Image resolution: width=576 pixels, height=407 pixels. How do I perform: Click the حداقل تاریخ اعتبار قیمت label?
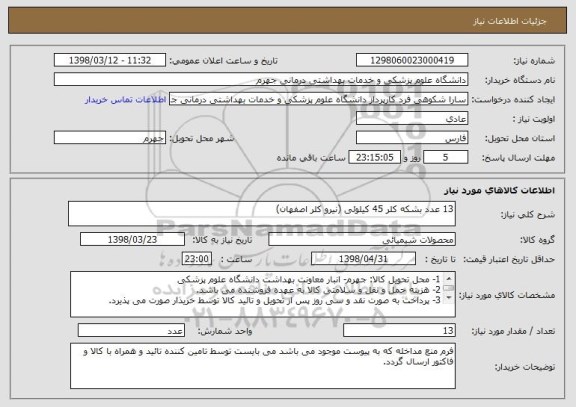509,259
